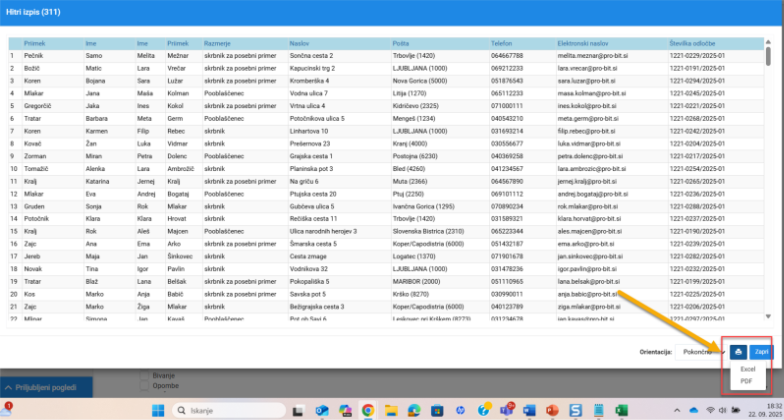Click the Iskanje taskbar search box
The height and width of the screenshot is (420, 784).
229,410
